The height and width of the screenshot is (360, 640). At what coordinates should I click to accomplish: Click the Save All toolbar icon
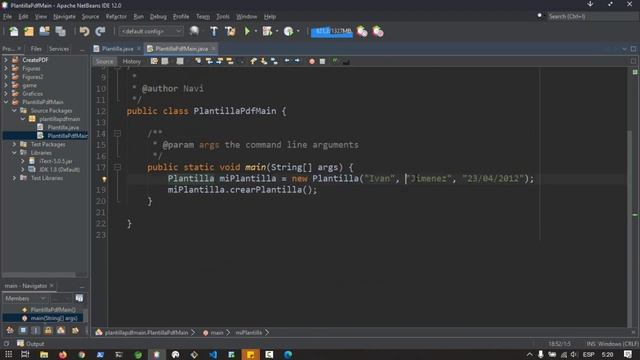click(x=60, y=31)
